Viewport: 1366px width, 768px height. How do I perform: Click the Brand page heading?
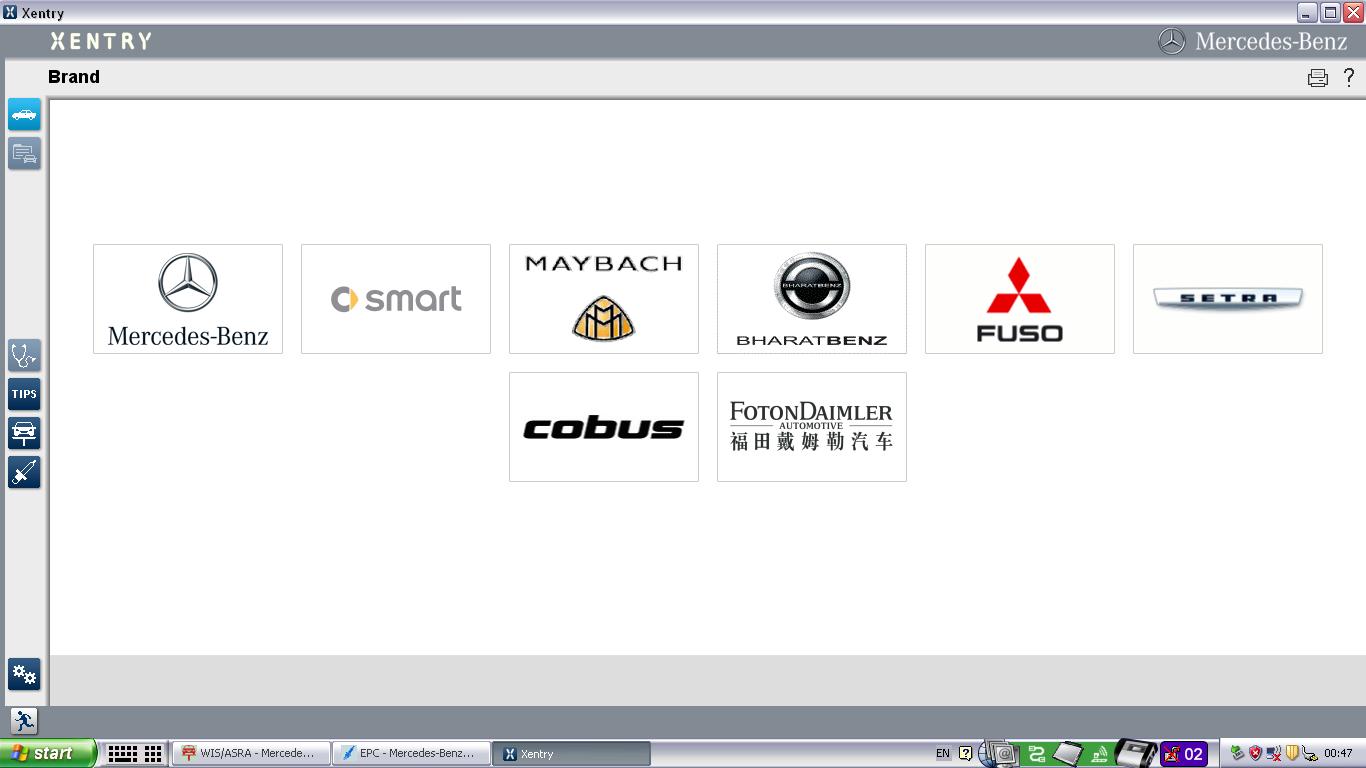[x=74, y=77]
